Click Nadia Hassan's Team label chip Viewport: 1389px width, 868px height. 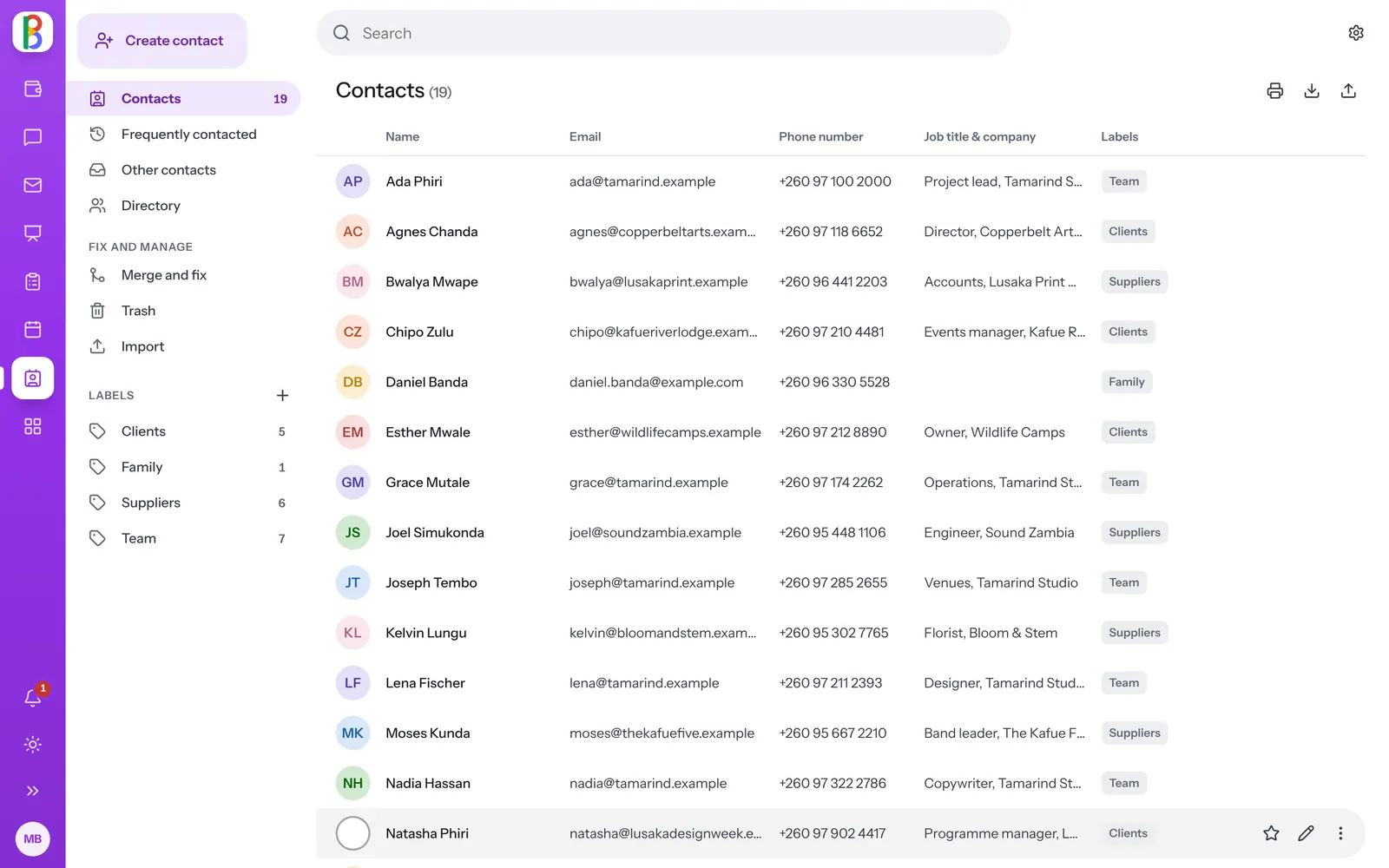(x=1123, y=783)
